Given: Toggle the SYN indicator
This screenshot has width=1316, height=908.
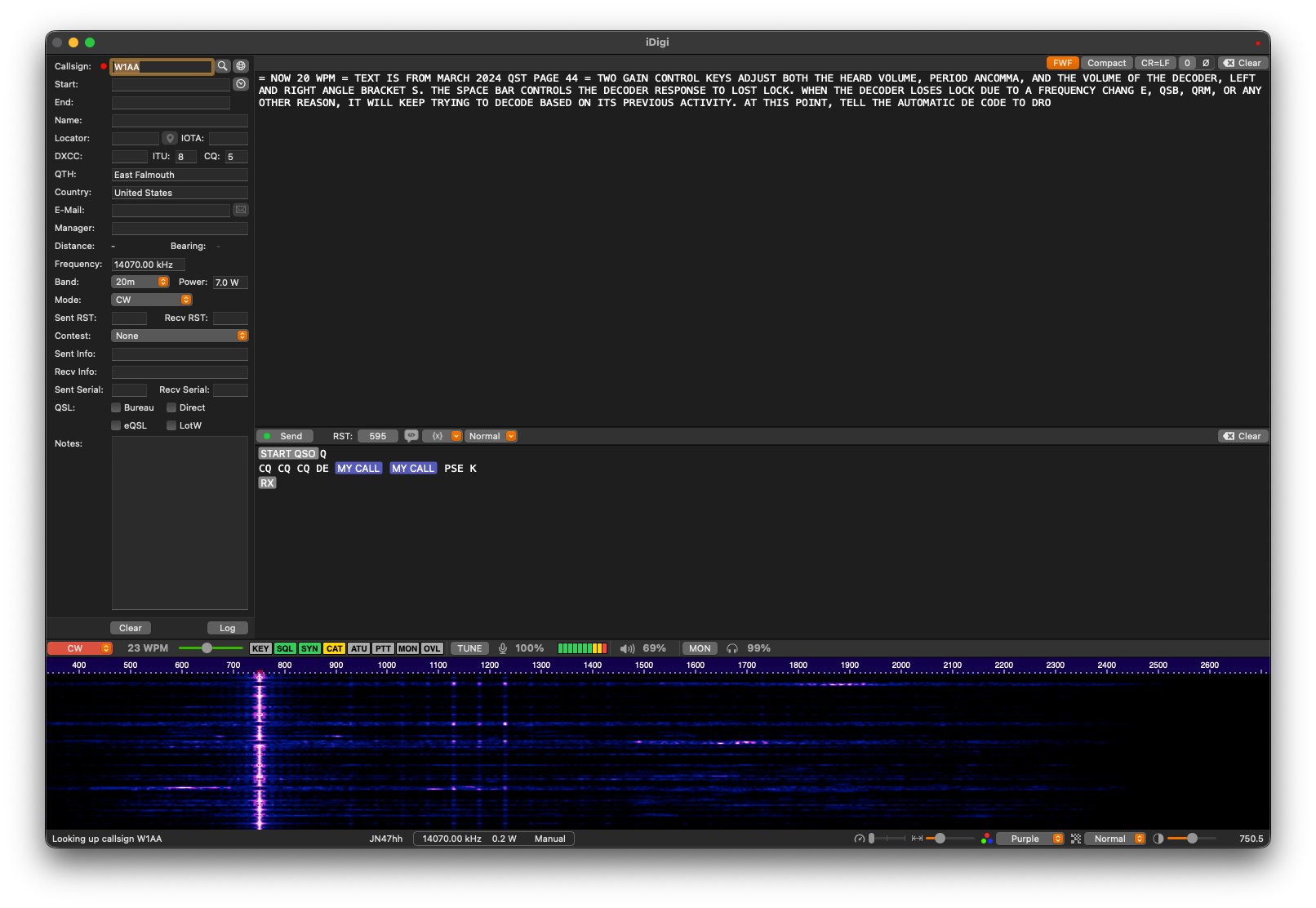Looking at the screenshot, I should (309, 648).
